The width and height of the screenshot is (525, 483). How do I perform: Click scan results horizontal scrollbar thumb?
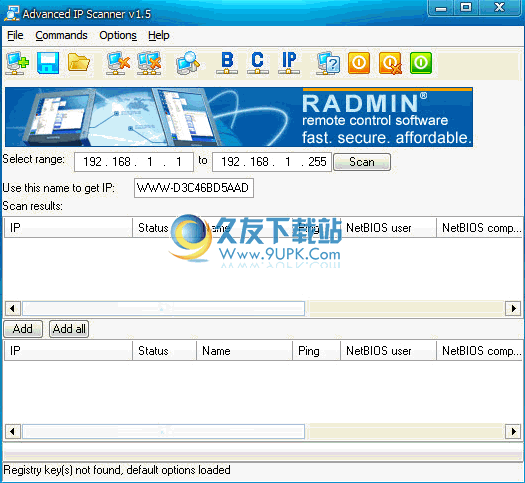coord(163,308)
